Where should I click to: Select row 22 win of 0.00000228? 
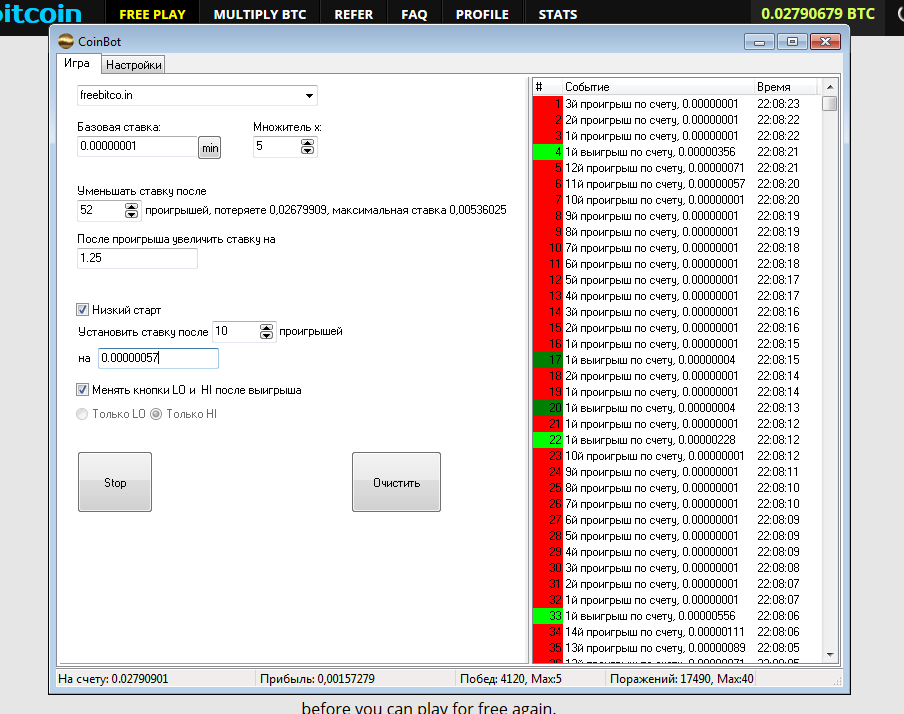[x=676, y=440]
